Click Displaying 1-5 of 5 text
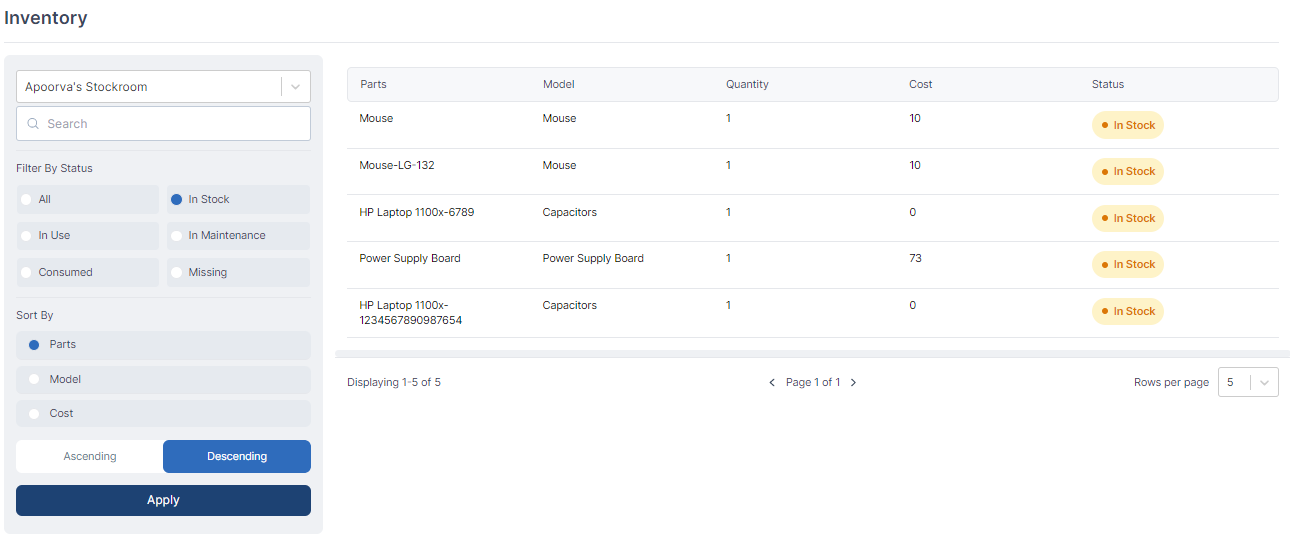This screenshot has width=1290, height=540. pyautogui.click(x=394, y=383)
